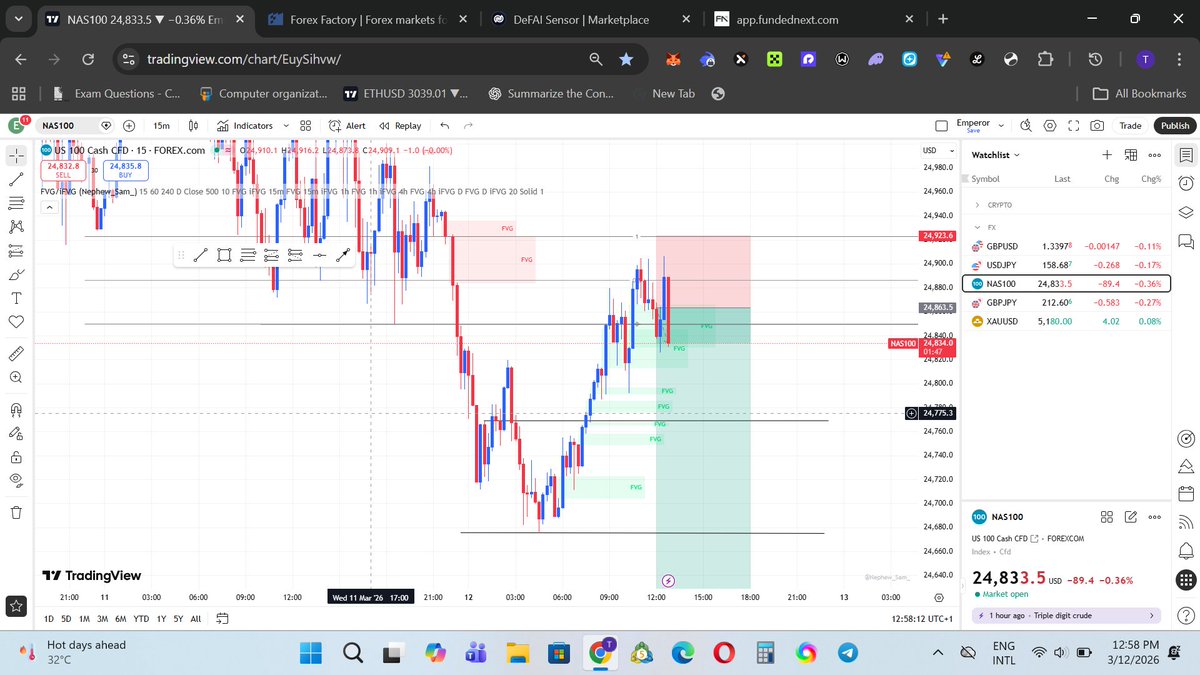
Task: Add symbol to watchlist plus icon
Action: tap(1107, 155)
